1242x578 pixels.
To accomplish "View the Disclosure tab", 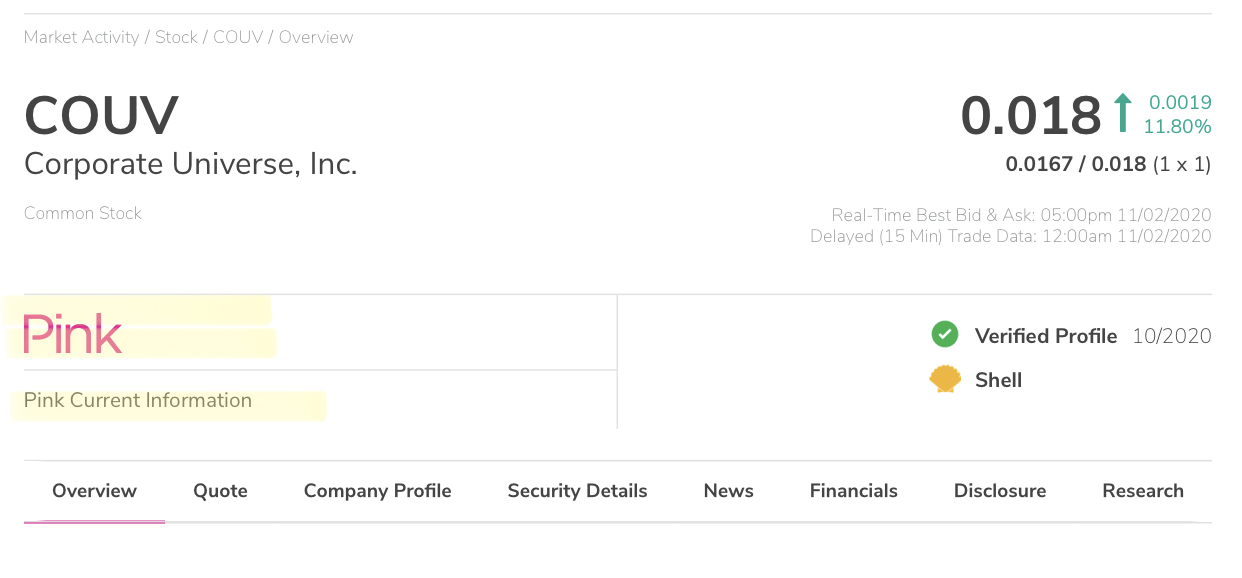I will [x=1000, y=491].
